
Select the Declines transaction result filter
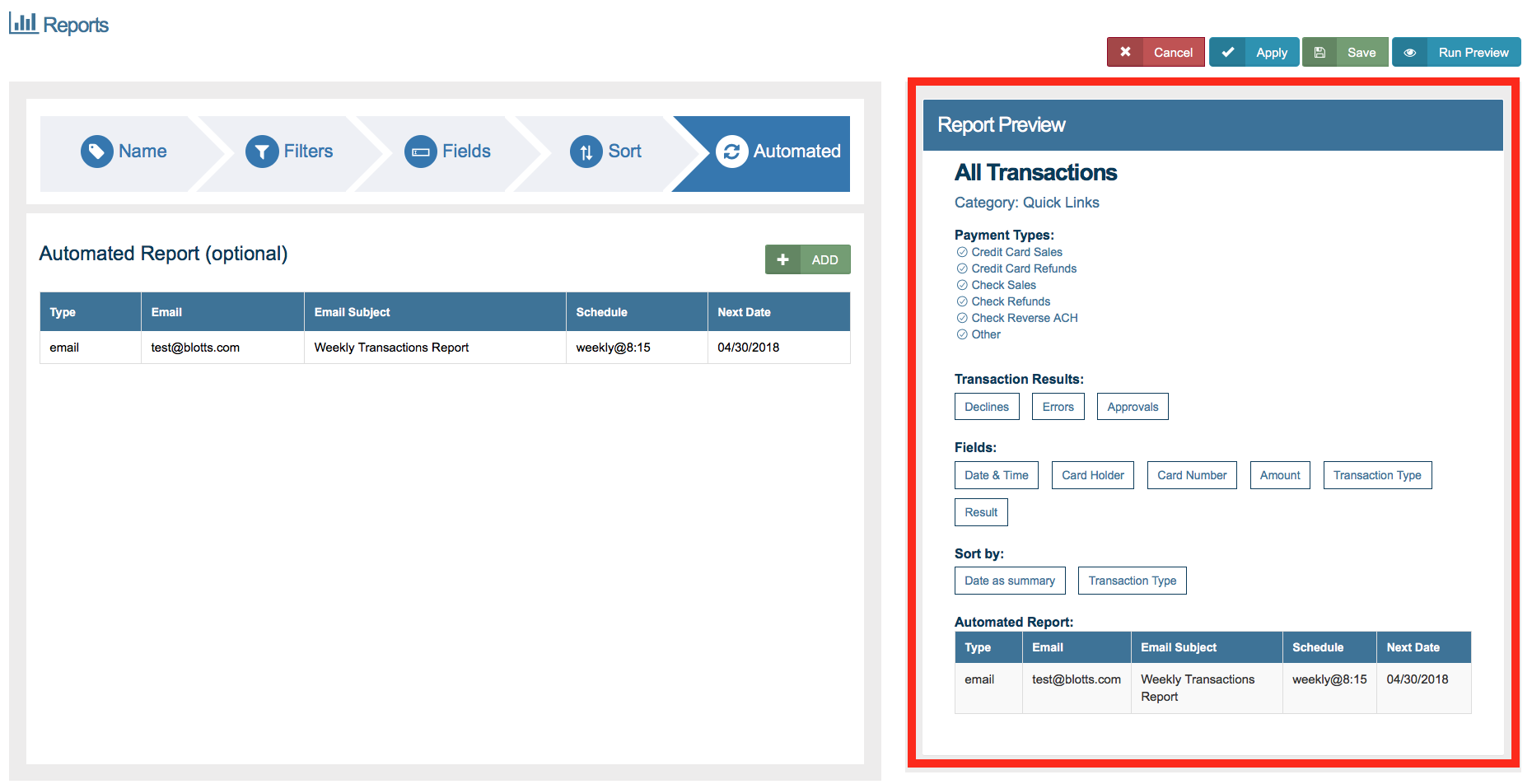[x=987, y=406]
